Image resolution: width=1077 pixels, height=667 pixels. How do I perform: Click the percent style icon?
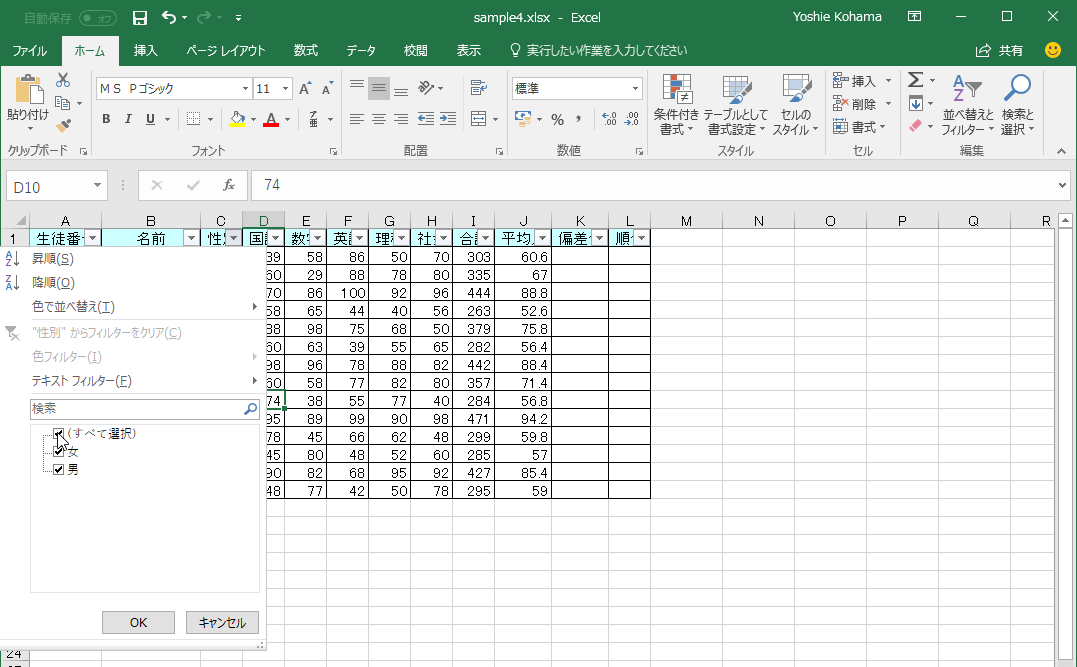click(x=557, y=120)
